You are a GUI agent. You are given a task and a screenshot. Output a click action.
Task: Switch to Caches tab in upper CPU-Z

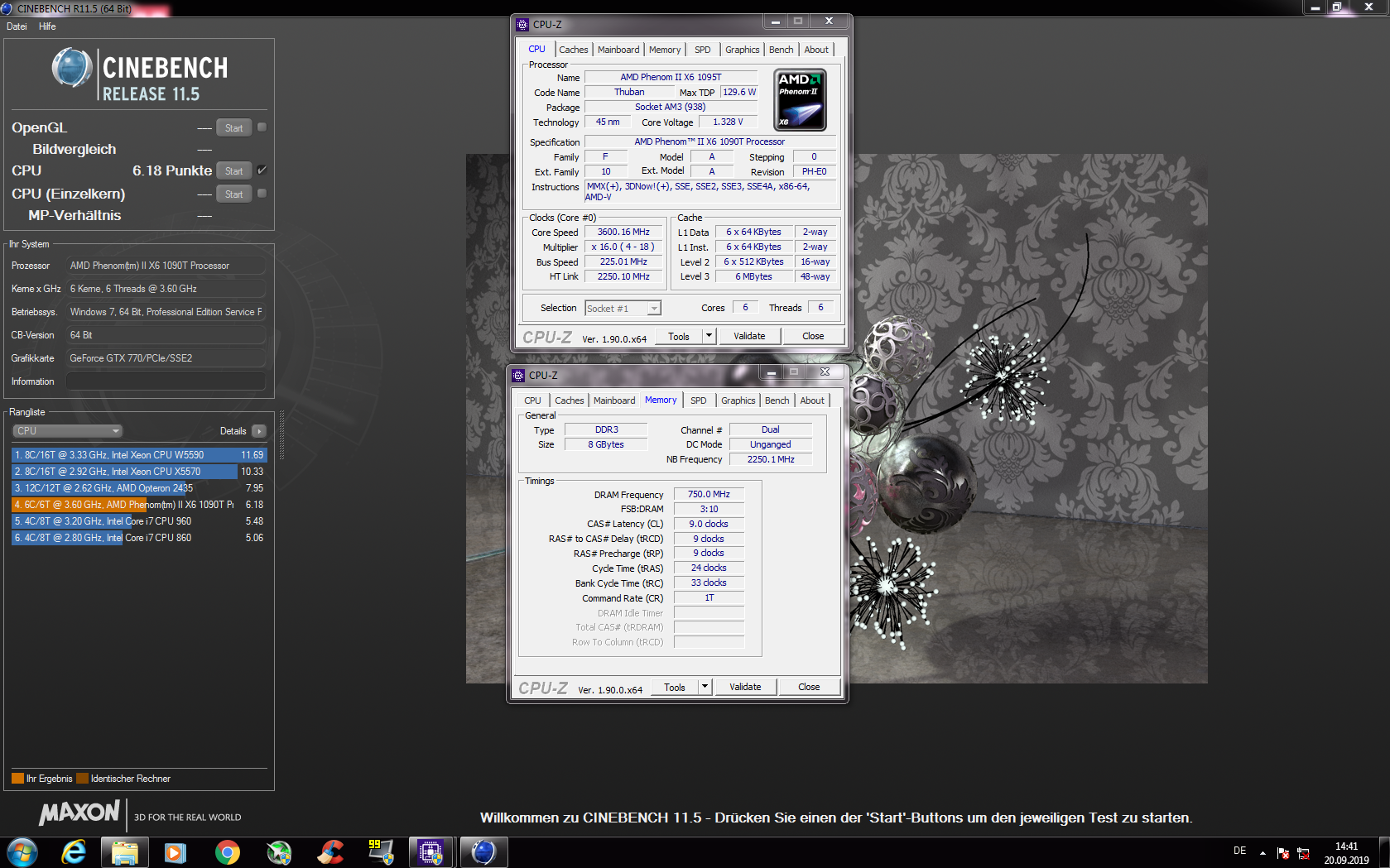(573, 50)
